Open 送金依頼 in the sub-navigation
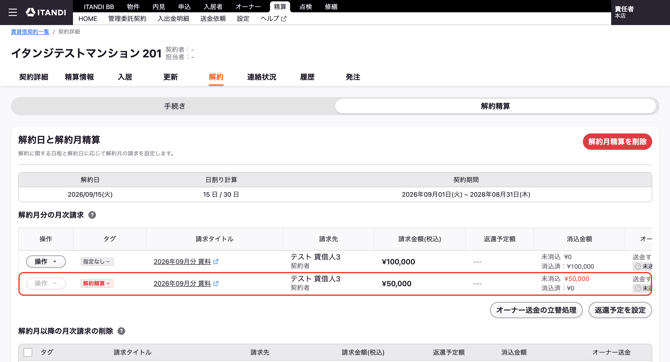This screenshot has height=362, width=670. pyautogui.click(x=213, y=19)
